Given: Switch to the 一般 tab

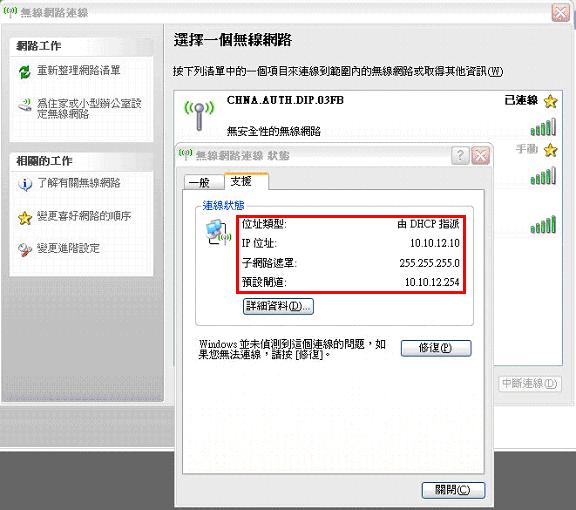Looking at the screenshot, I should point(203,182).
